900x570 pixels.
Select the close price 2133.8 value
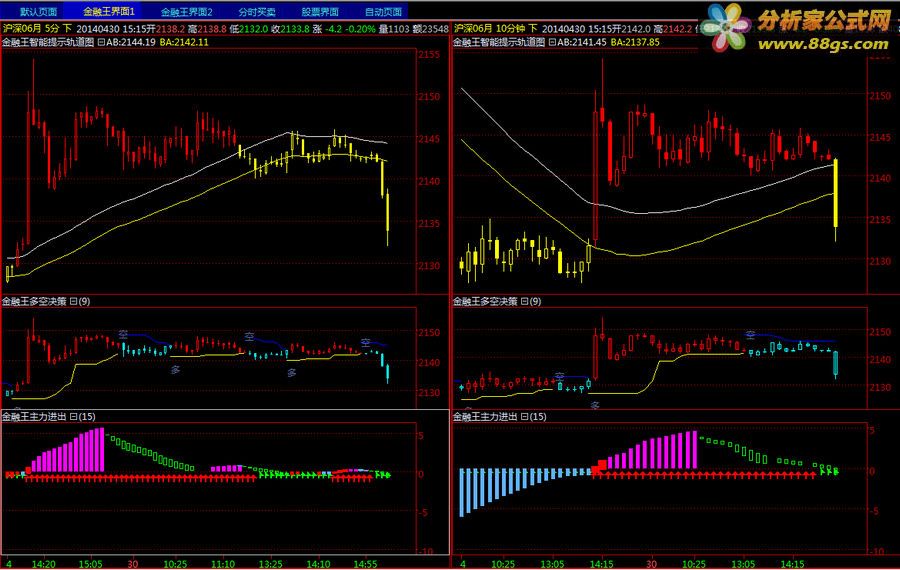click(295, 28)
